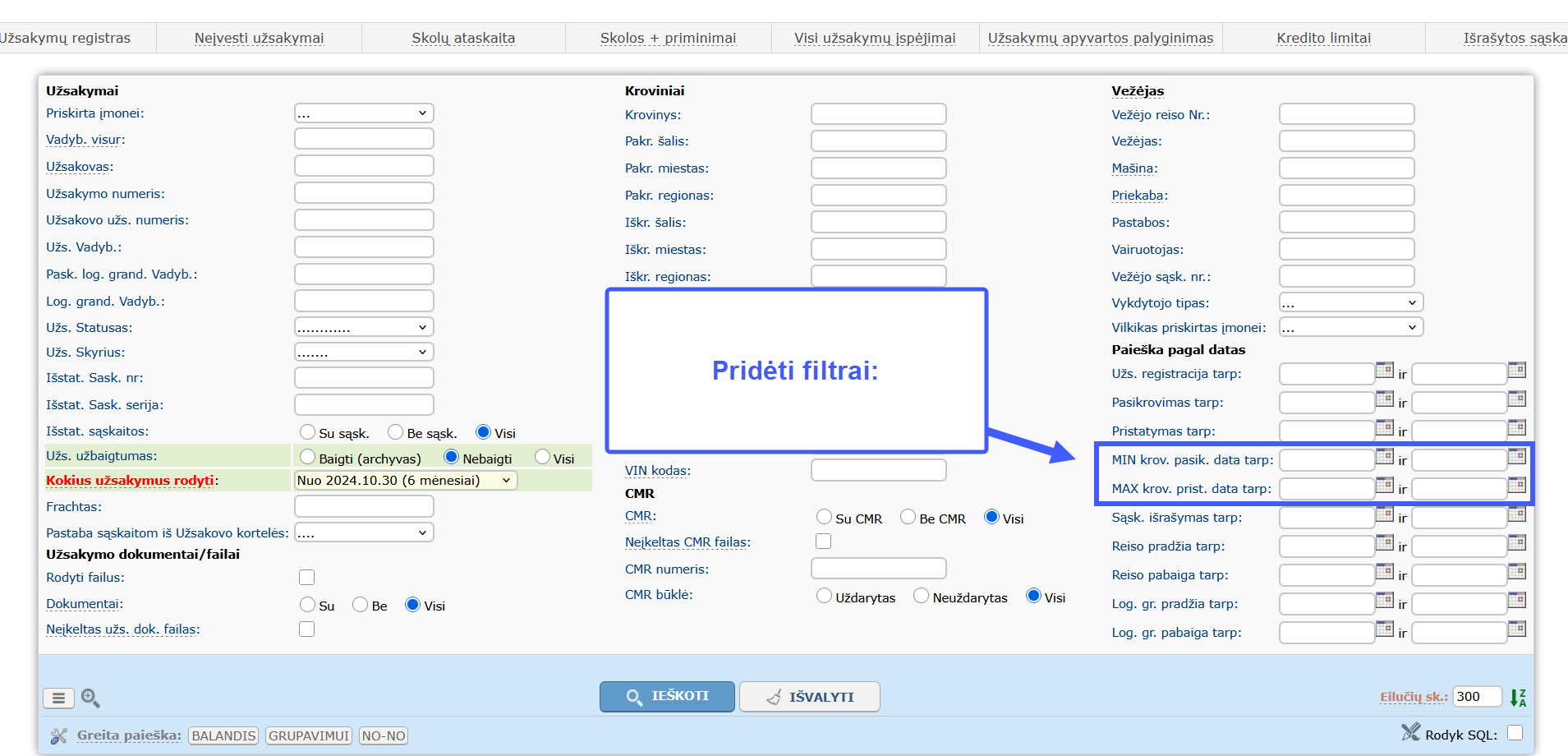Open first calendar for Reiso pabaiga tarp

pyautogui.click(x=1385, y=571)
